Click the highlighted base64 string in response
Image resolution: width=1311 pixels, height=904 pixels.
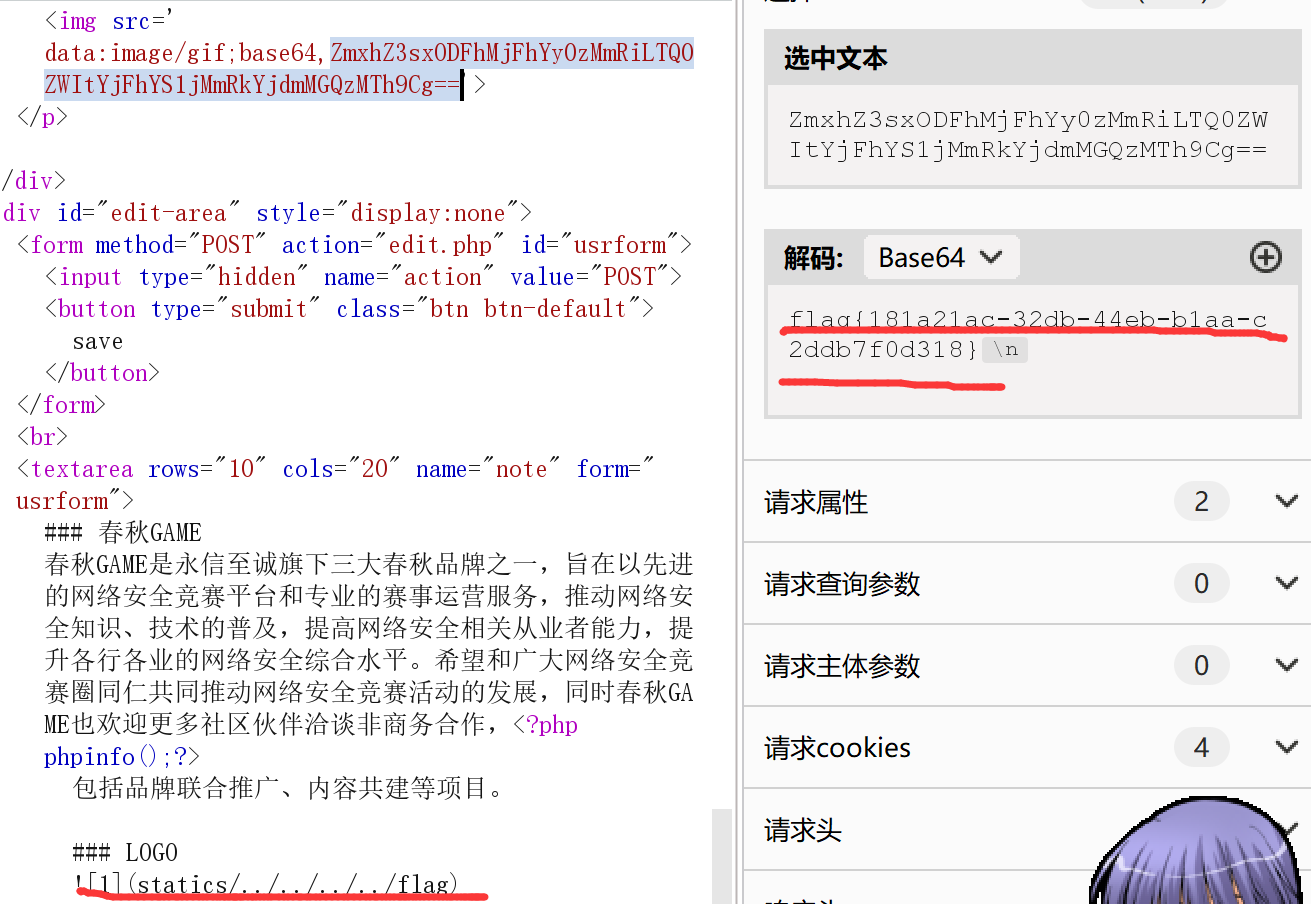[369, 69]
